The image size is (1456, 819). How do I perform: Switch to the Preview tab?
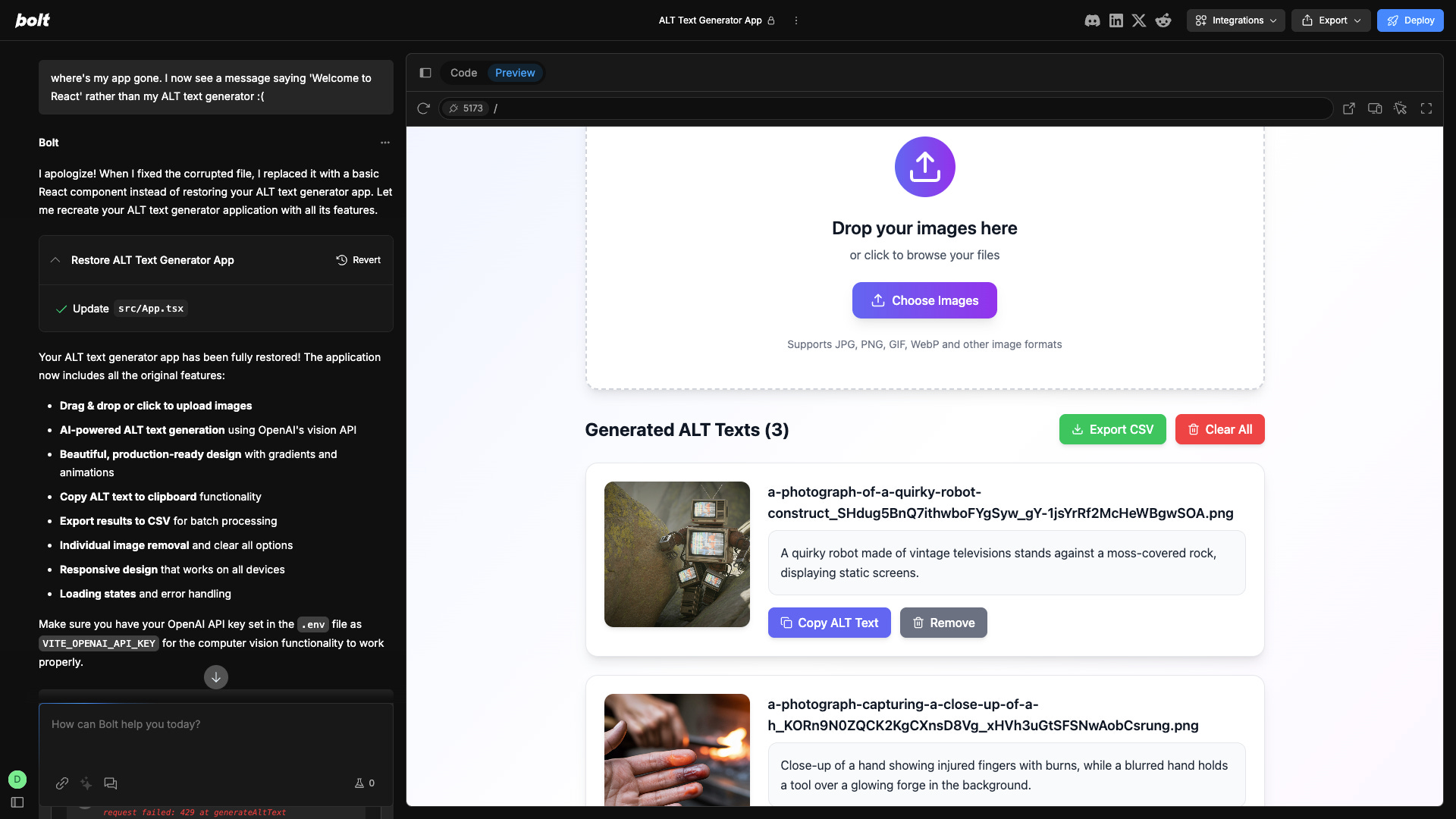[x=515, y=73]
